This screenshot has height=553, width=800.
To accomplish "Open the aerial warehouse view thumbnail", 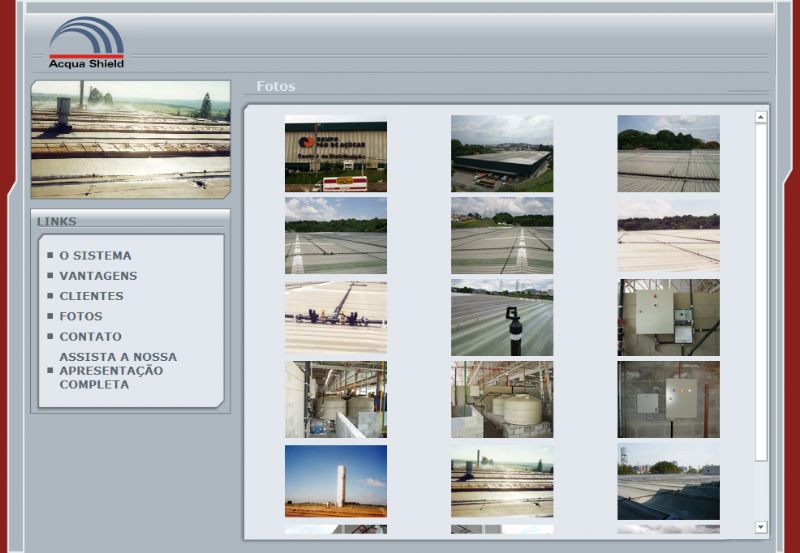I will coord(501,153).
